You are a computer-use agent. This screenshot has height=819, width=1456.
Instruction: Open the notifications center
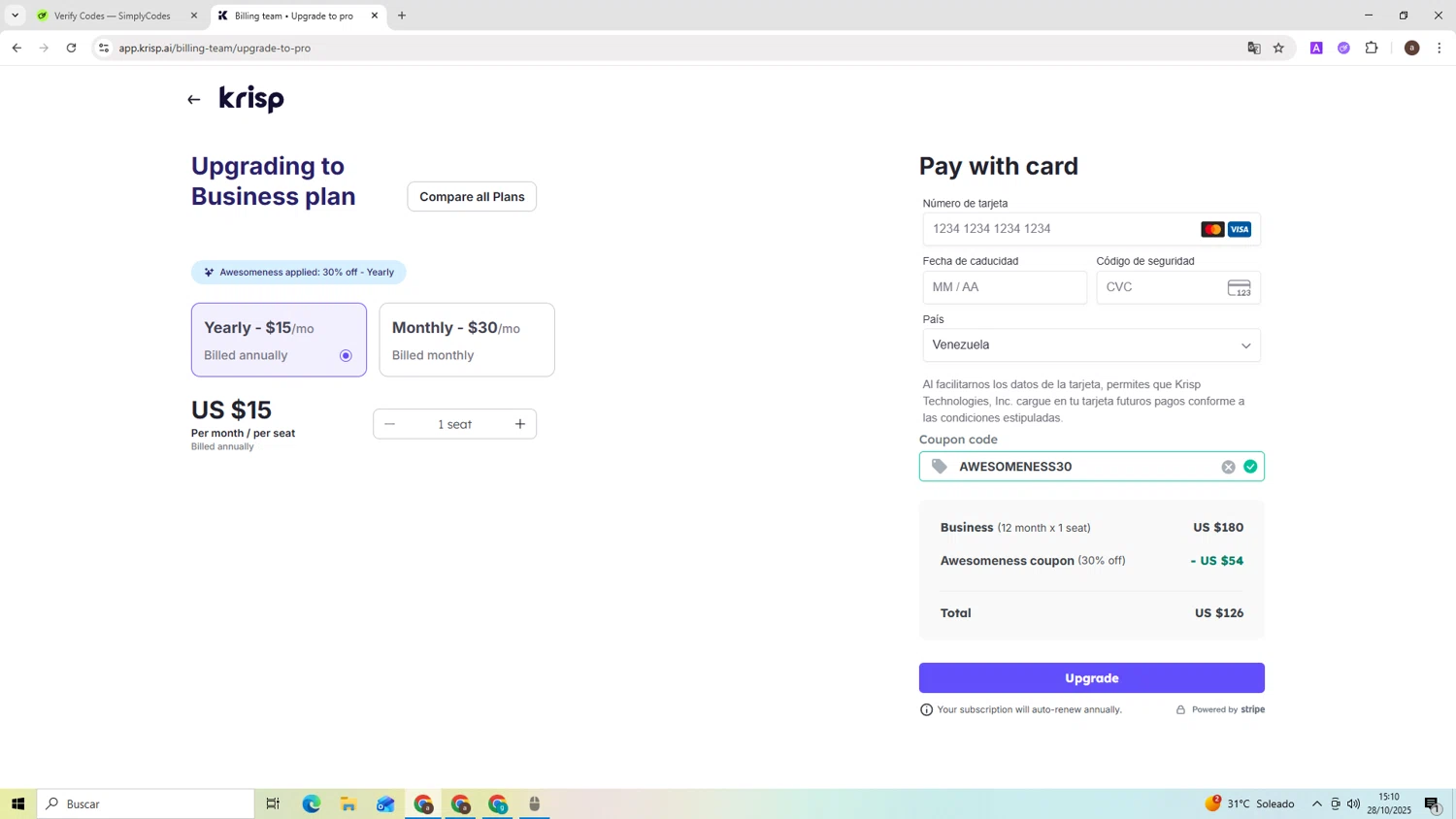pyautogui.click(x=1433, y=803)
